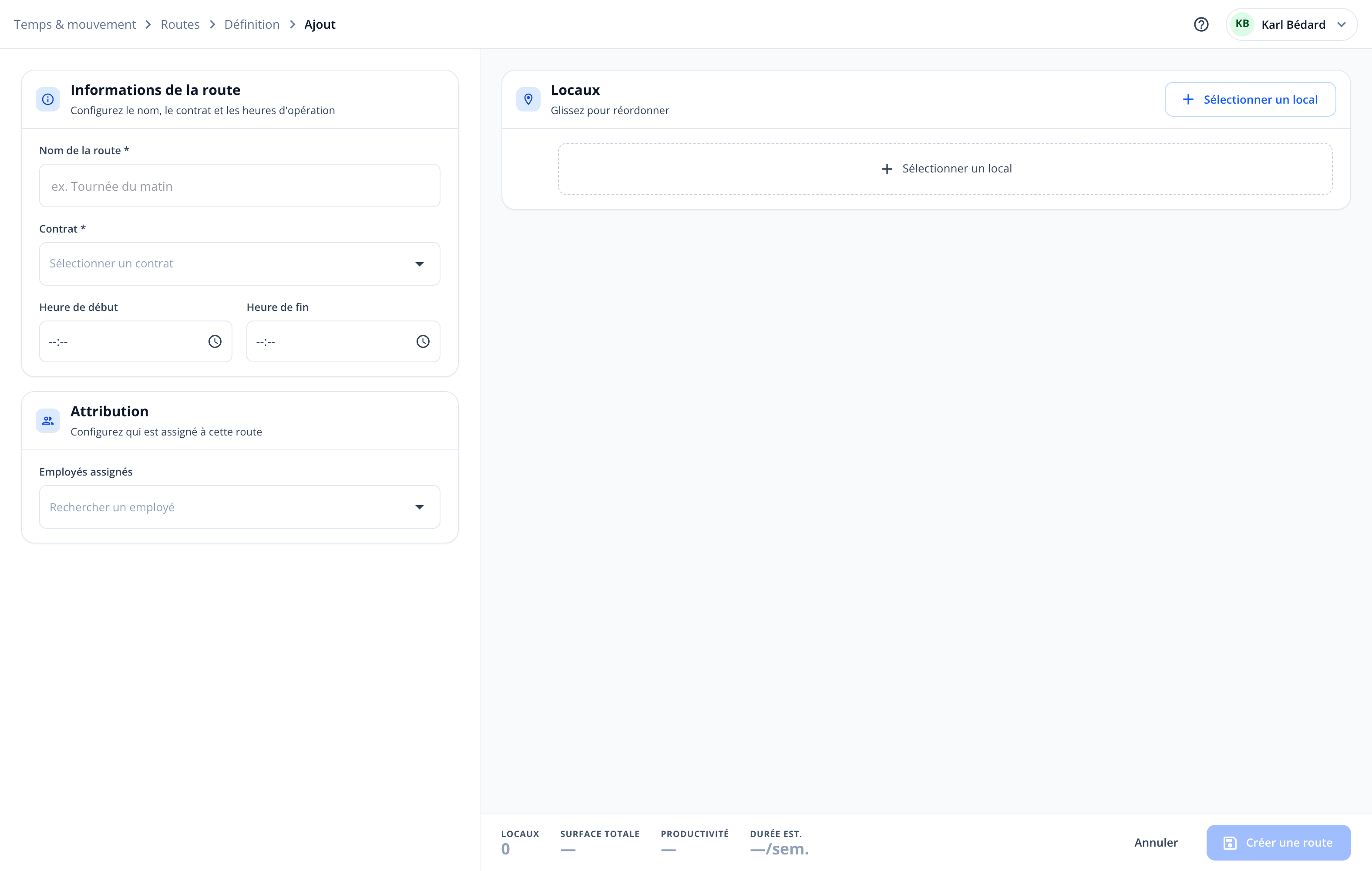Click the LOCAUX count value 0
Image resolution: width=1372 pixels, height=871 pixels.
pyautogui.click(x=505, y=849)
